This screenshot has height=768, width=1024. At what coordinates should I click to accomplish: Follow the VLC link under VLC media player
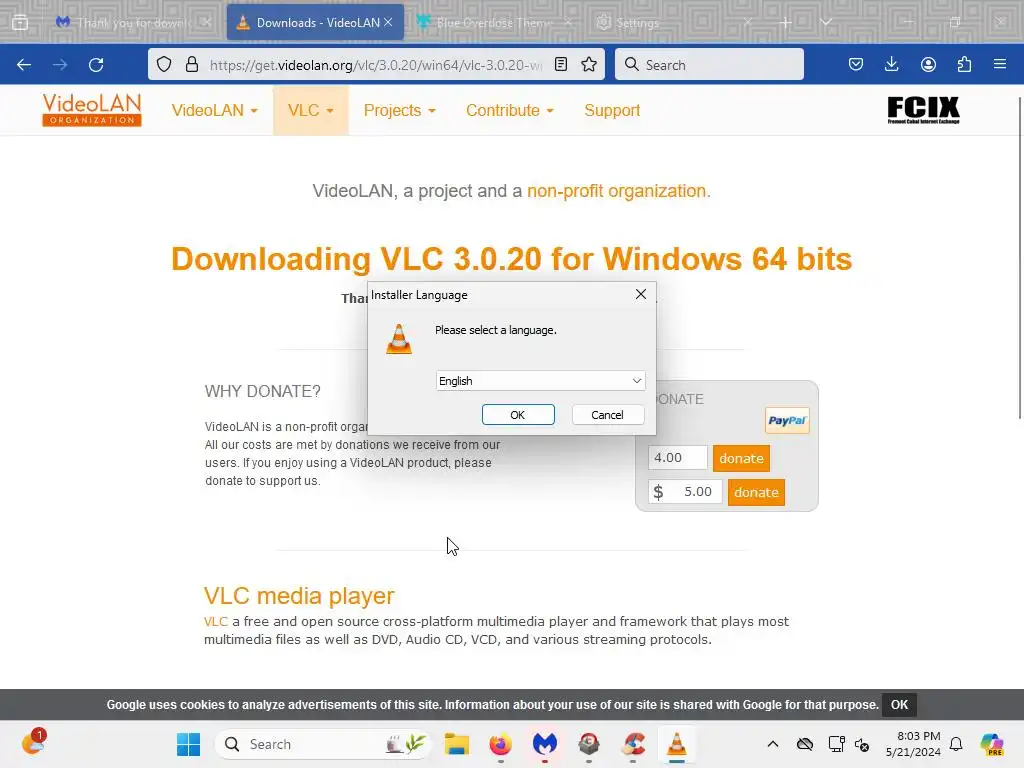[x=216, y=622]
